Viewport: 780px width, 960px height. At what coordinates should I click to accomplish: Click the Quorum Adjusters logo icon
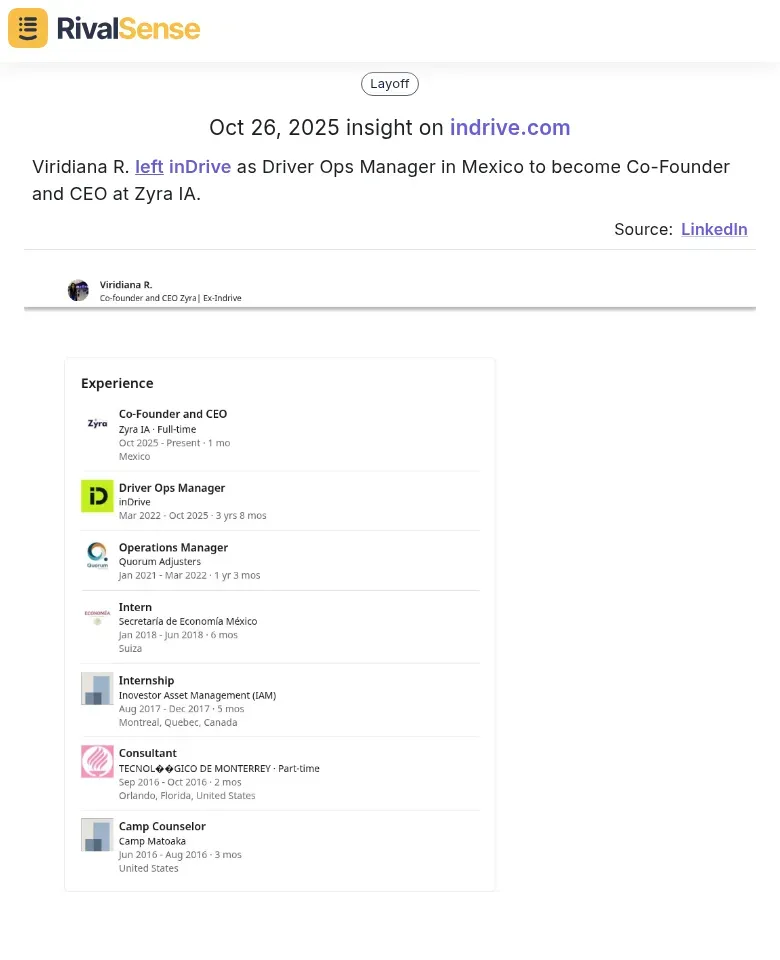pyautogui.click(x=97, y=555)
